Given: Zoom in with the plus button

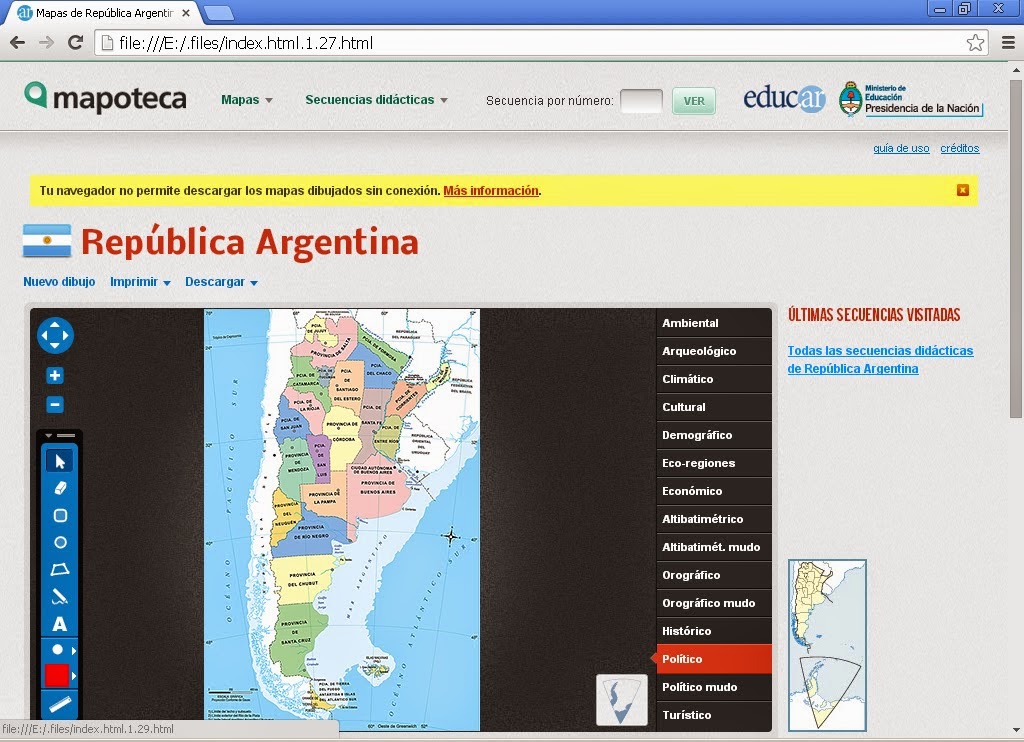Looking at the screenshot, I should click(55, 376).
